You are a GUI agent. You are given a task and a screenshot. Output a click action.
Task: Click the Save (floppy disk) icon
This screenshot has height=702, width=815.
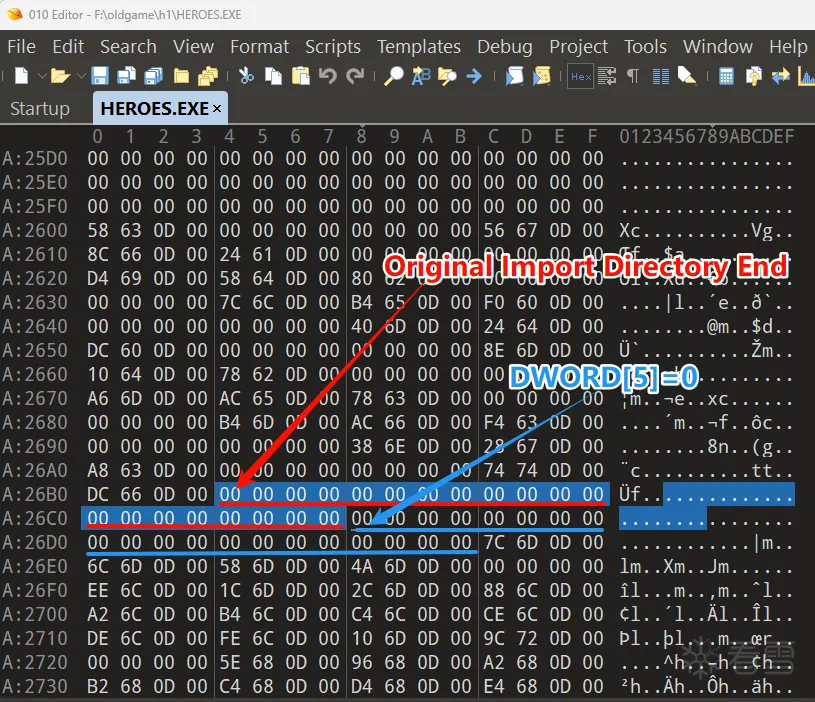pyautogui.click(x=100, y=76)
